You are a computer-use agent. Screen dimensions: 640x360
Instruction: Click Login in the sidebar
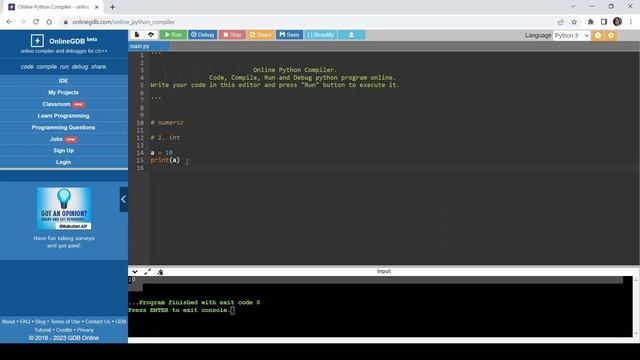[64, 162]
